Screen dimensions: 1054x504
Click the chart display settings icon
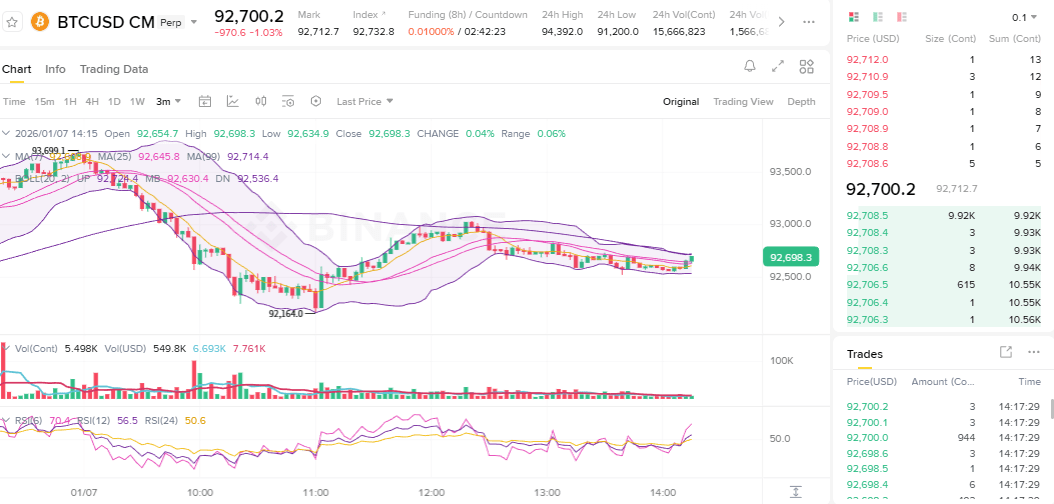coord(288,101)
